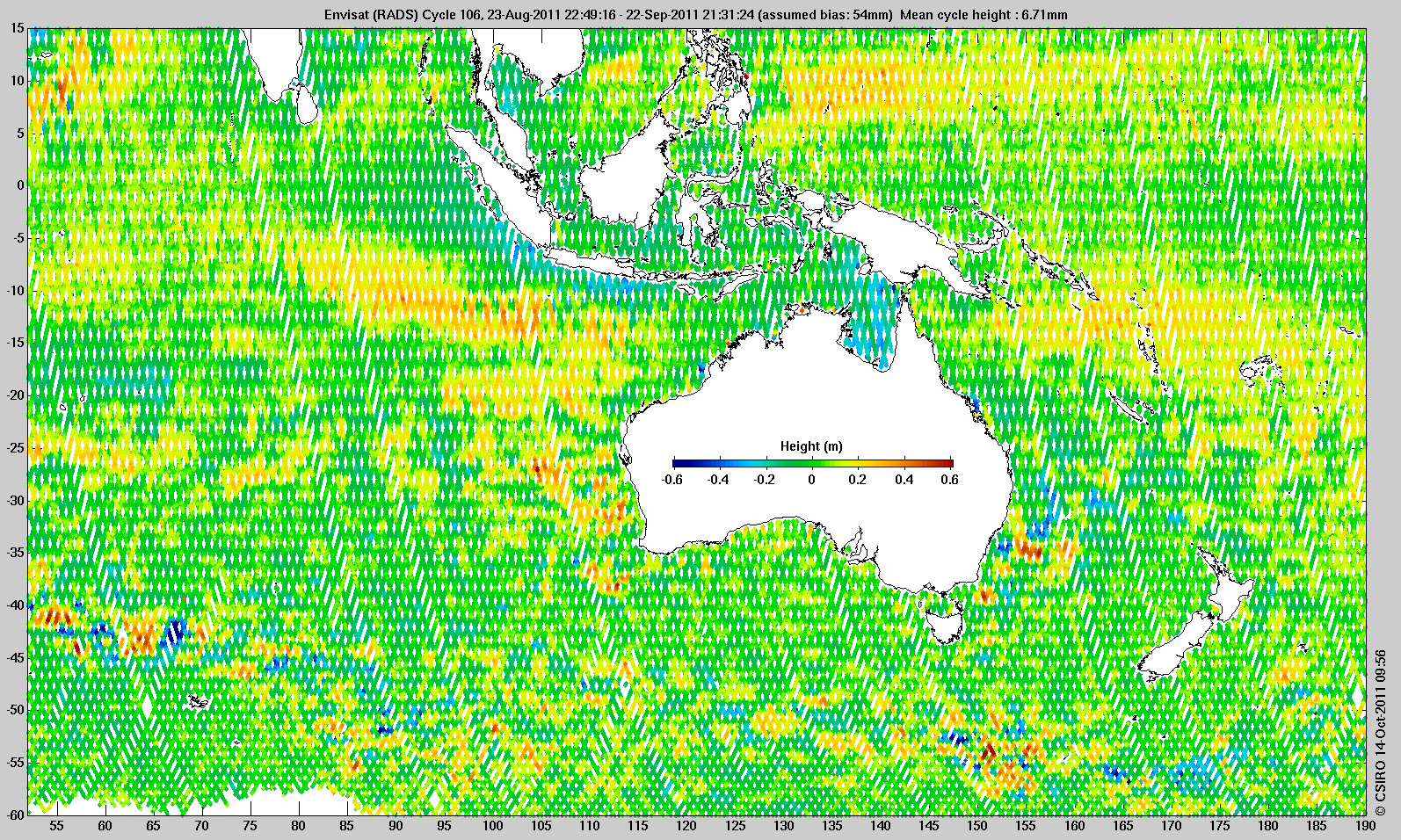Click latitude tick label 0 on y-axis
The height and width of the screenshot is (840, 1401).
pyautogui.click(x=19, y=185)
